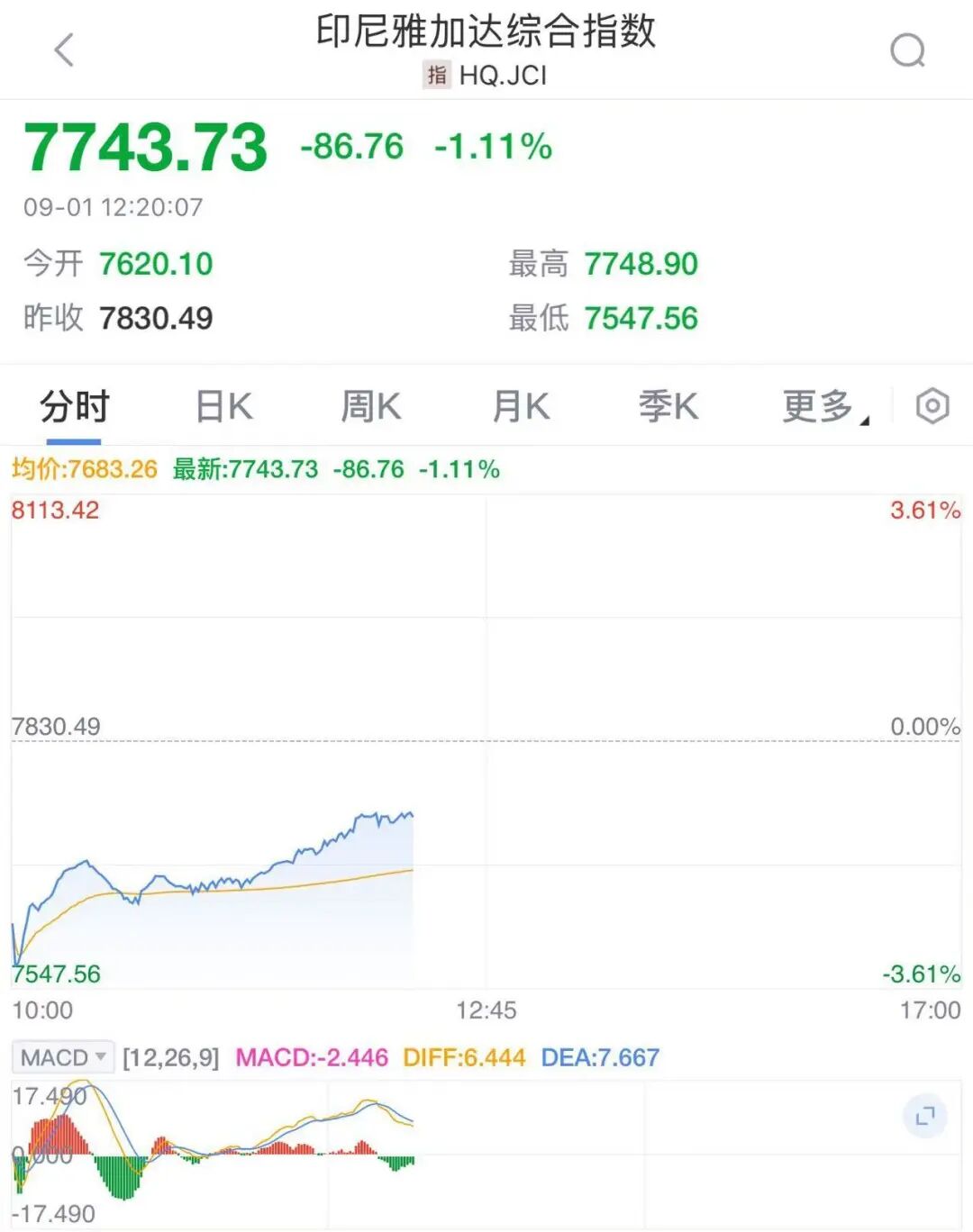Open chart settings hexagon icon

932,406
